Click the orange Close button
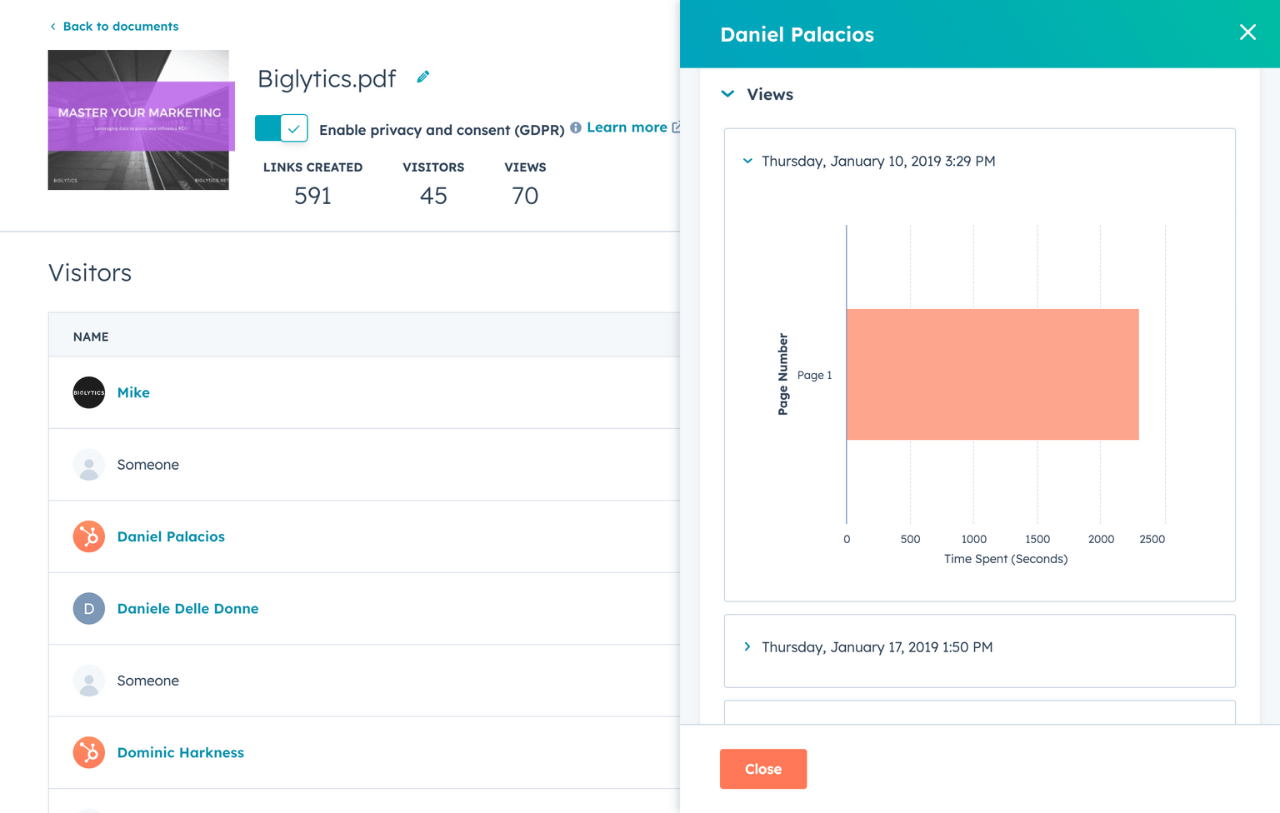This screenshot has width=1280, height=813. (763, 769)
